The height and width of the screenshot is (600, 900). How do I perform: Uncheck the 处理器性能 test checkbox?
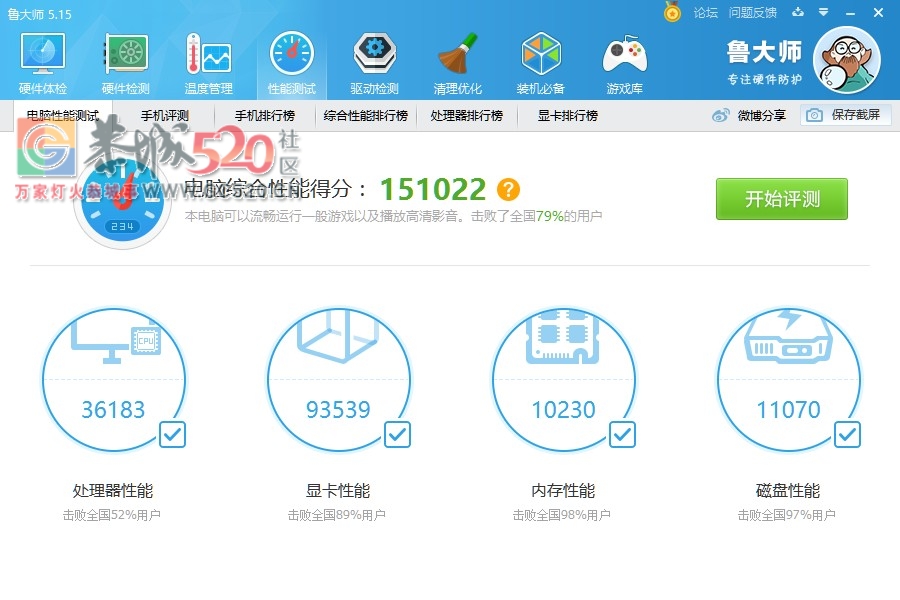(x=172, y=434)
